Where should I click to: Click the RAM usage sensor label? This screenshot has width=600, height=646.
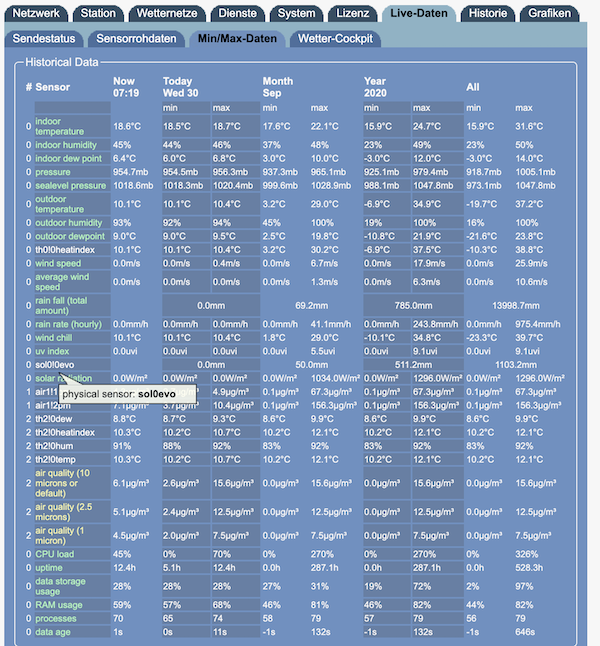tap(60, 605)
